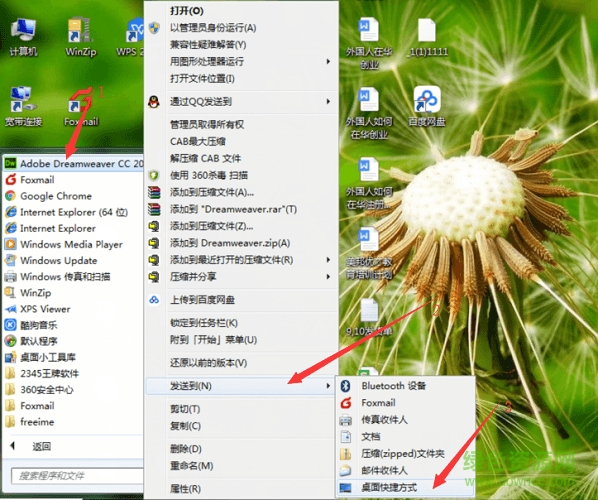598x500 pixels.
Task: Launch Windows Media Player from list
Action: [x=73, y=244]
